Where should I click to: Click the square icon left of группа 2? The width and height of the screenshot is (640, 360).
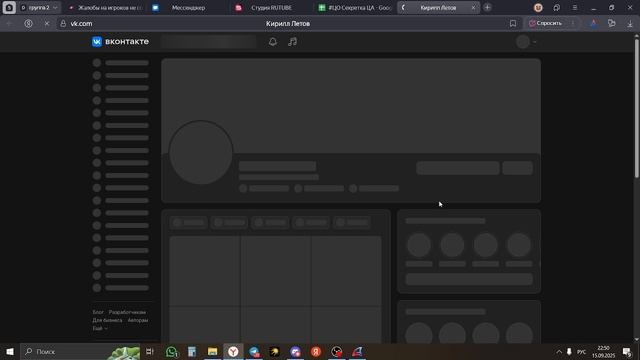click(9, 7)
